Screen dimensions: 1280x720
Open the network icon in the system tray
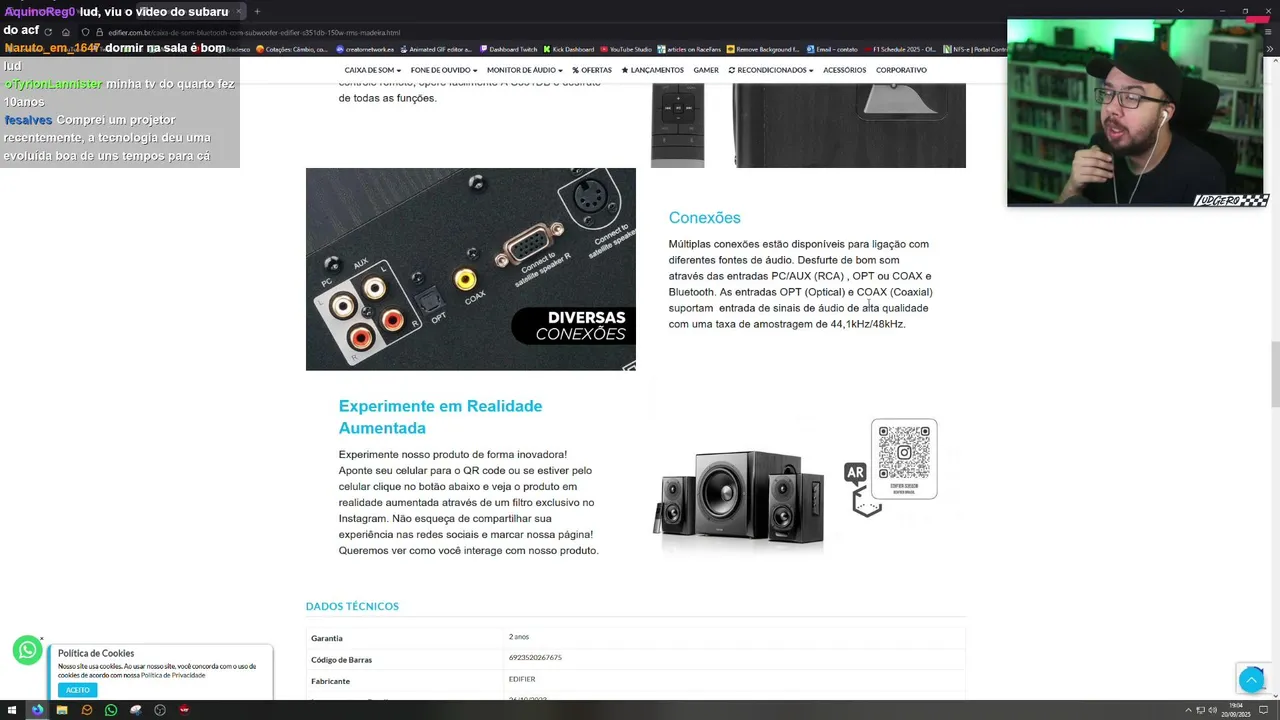[x=1200, y=710]
